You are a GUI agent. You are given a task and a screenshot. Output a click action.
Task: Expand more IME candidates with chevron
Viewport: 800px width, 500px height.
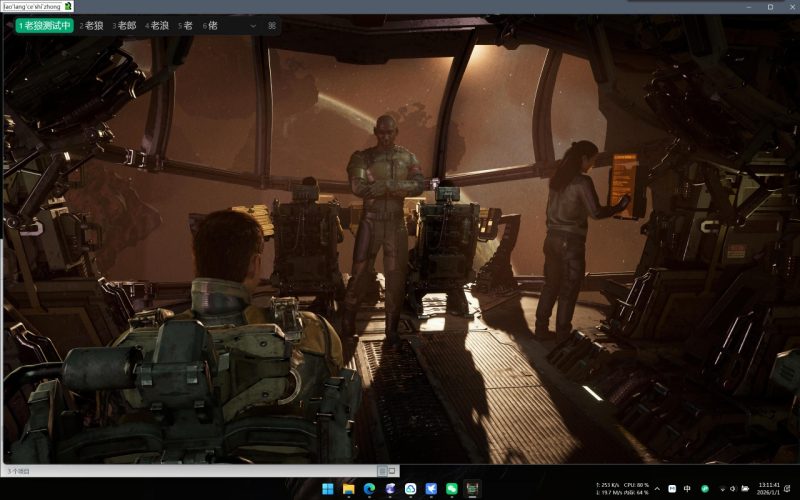253,26
